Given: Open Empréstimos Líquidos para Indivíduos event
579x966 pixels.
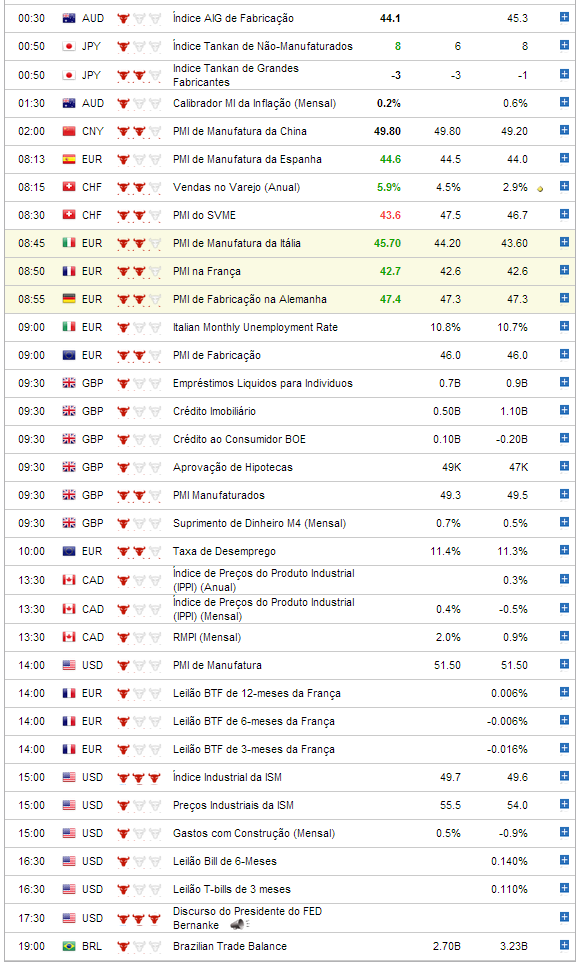Looking at the screenshot, I should 263,383.
